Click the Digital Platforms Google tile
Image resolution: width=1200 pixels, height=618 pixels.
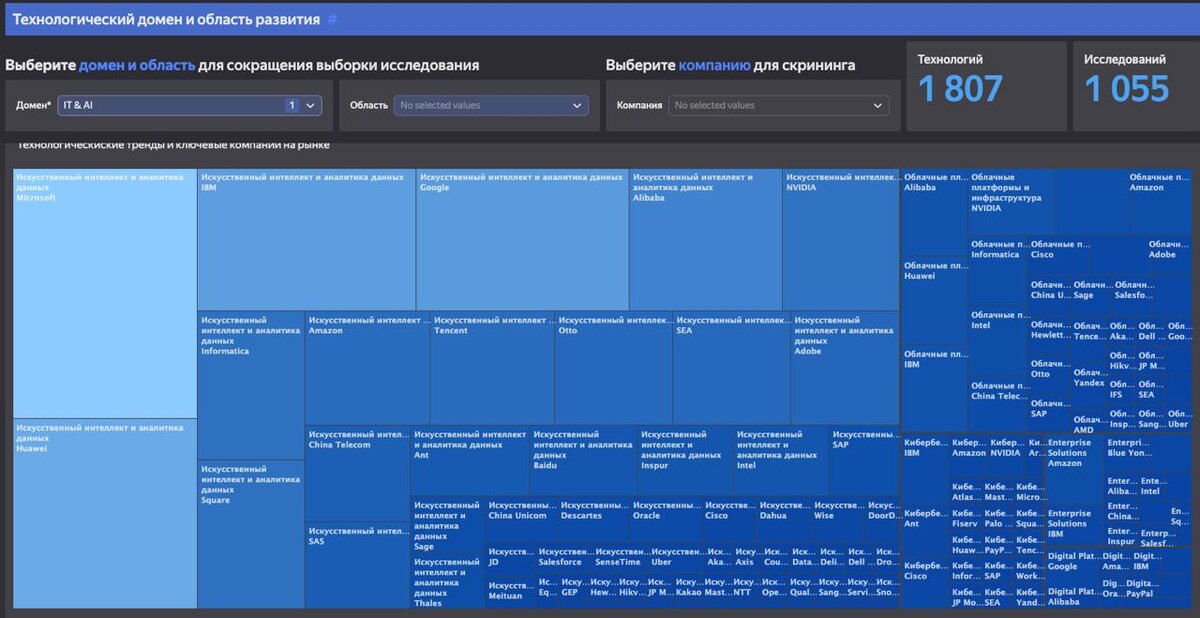1071,565
